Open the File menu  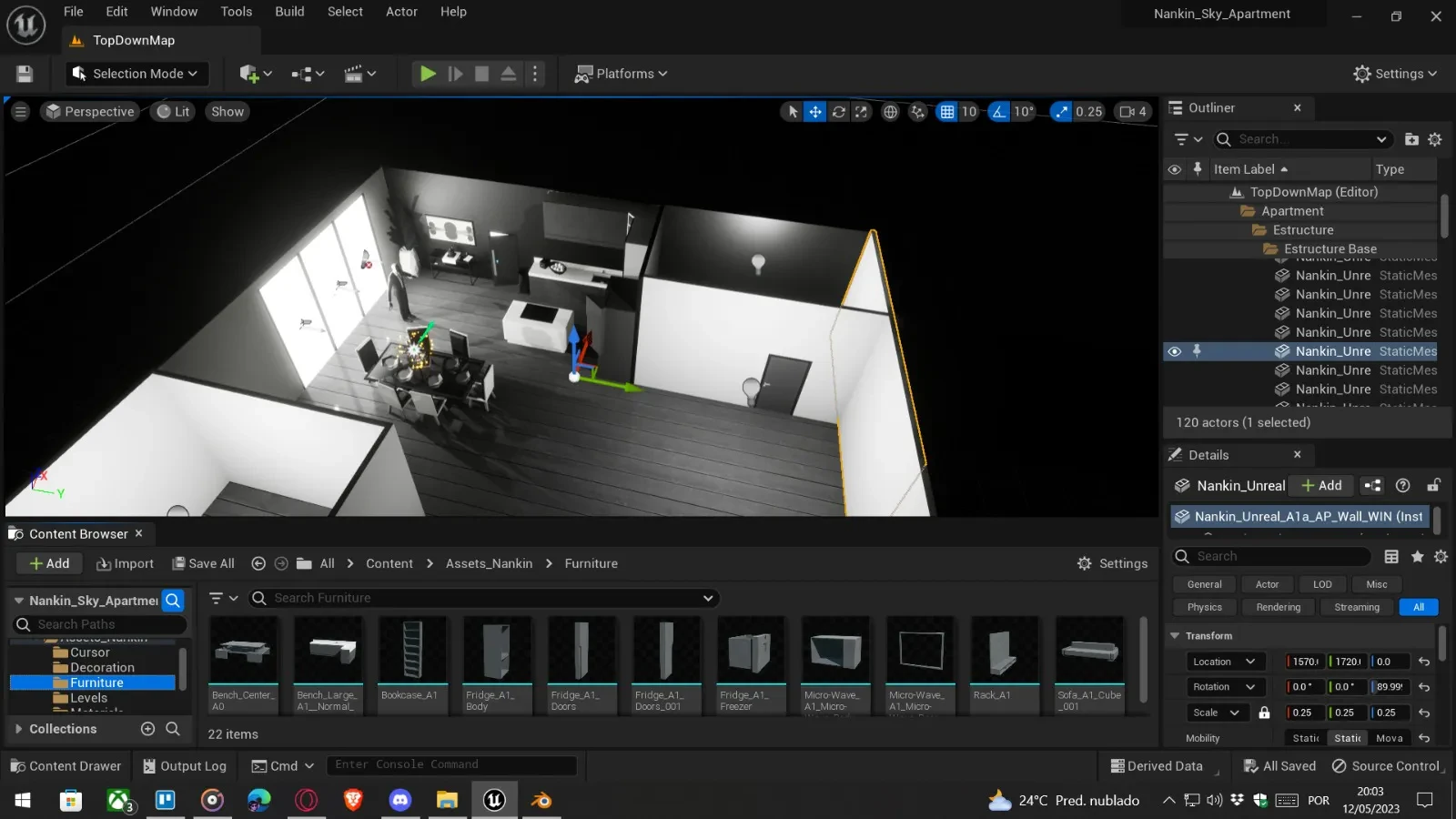coord(74,12)
